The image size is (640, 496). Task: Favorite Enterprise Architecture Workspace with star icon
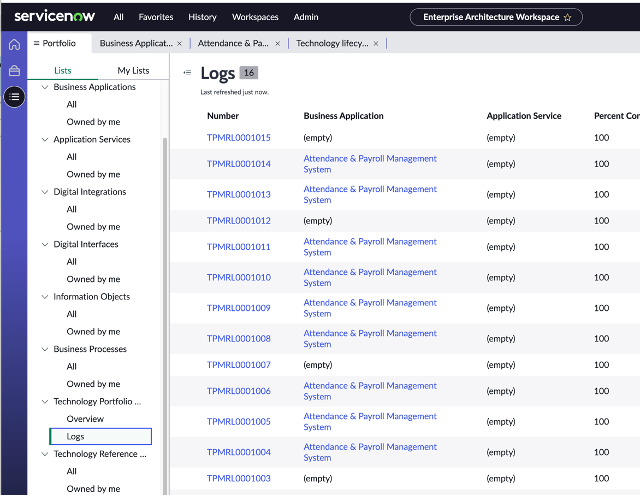pos(567,17)
